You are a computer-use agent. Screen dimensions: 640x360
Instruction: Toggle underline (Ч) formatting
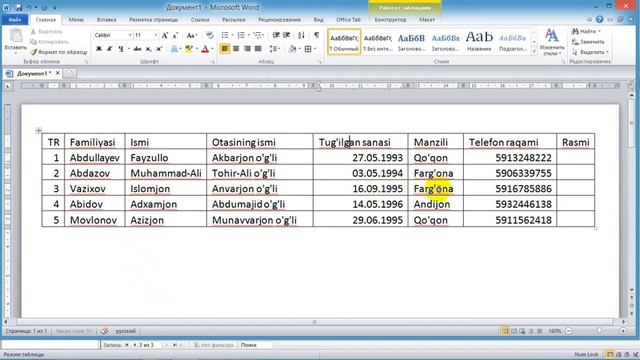[120, 49]
